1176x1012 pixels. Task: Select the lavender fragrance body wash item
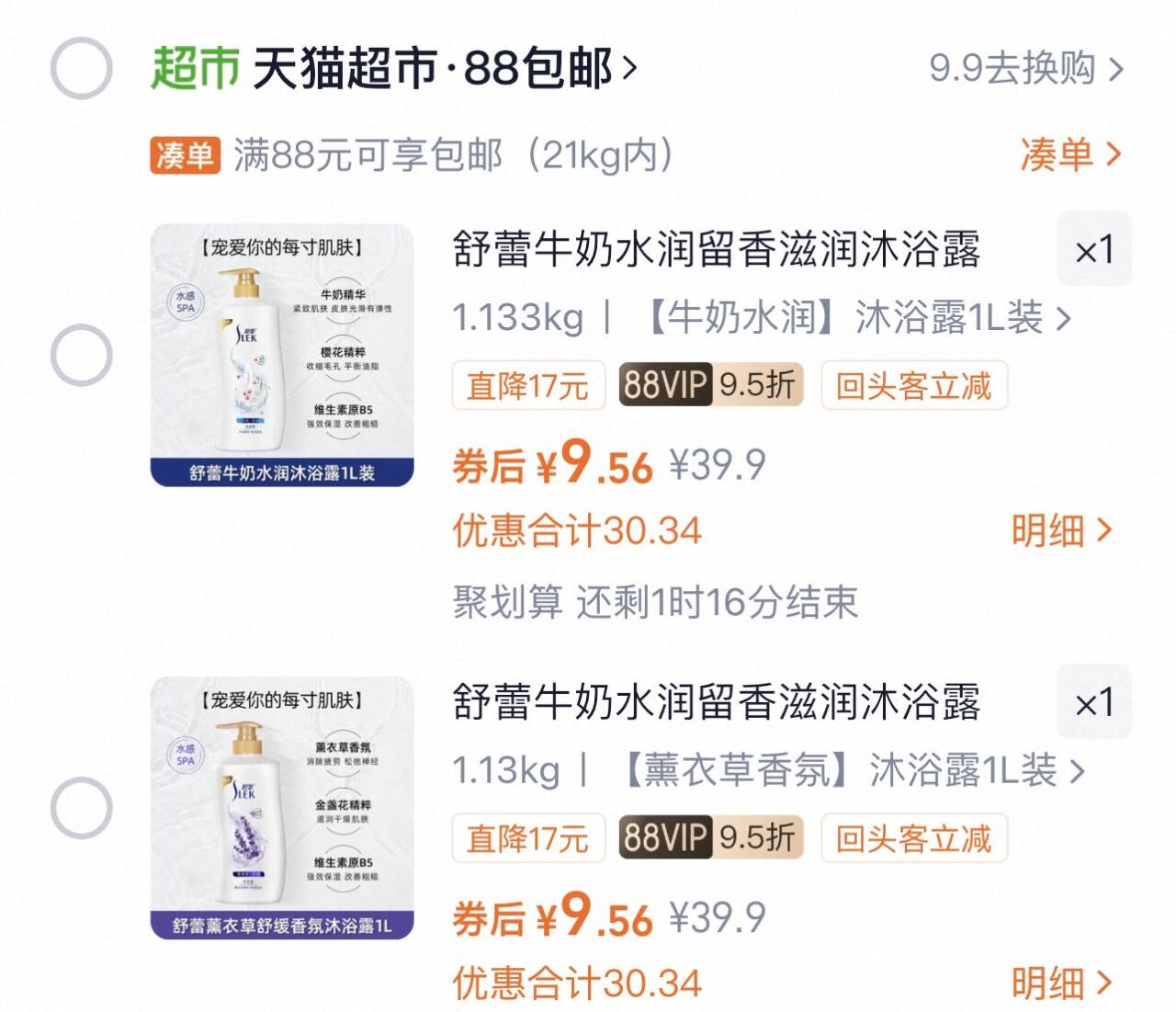coord(81,808)
